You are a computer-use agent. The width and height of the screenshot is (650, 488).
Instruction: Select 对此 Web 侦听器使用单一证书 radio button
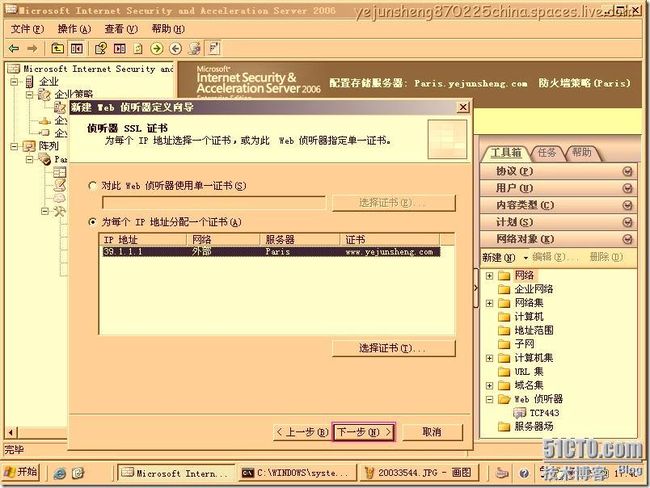click(92, 186)
